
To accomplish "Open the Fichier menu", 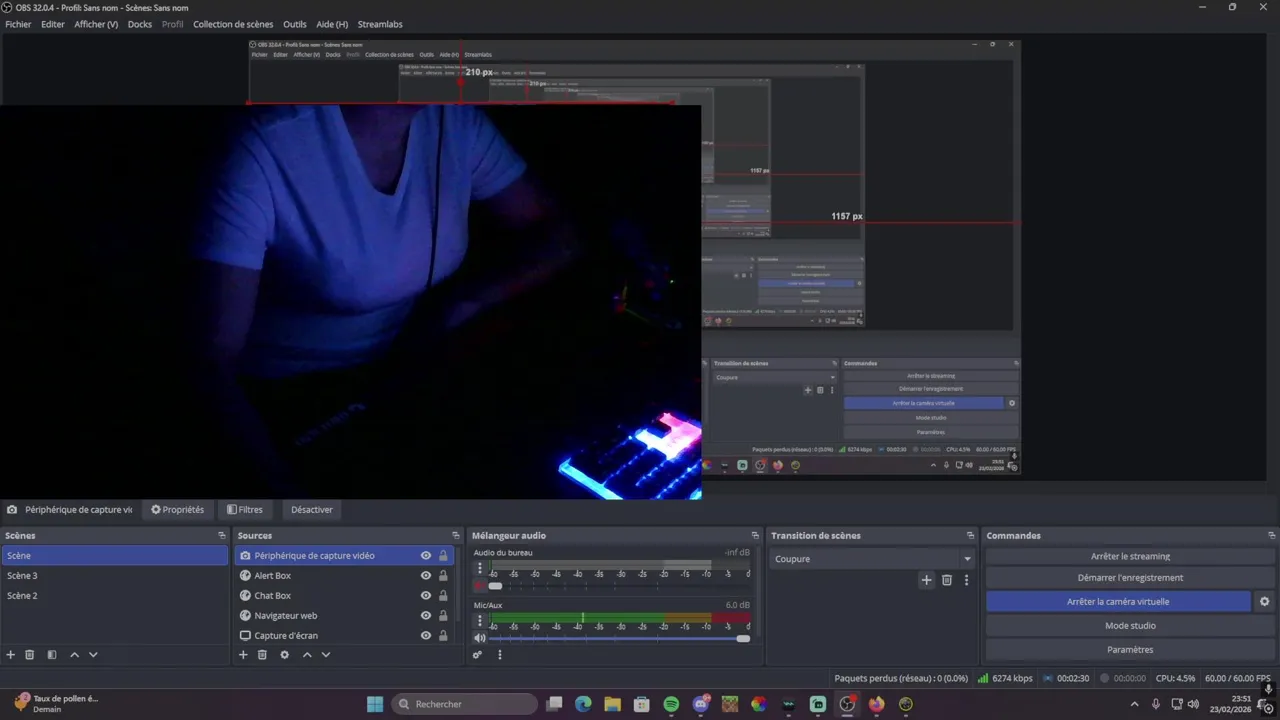I will pos(18,24).
